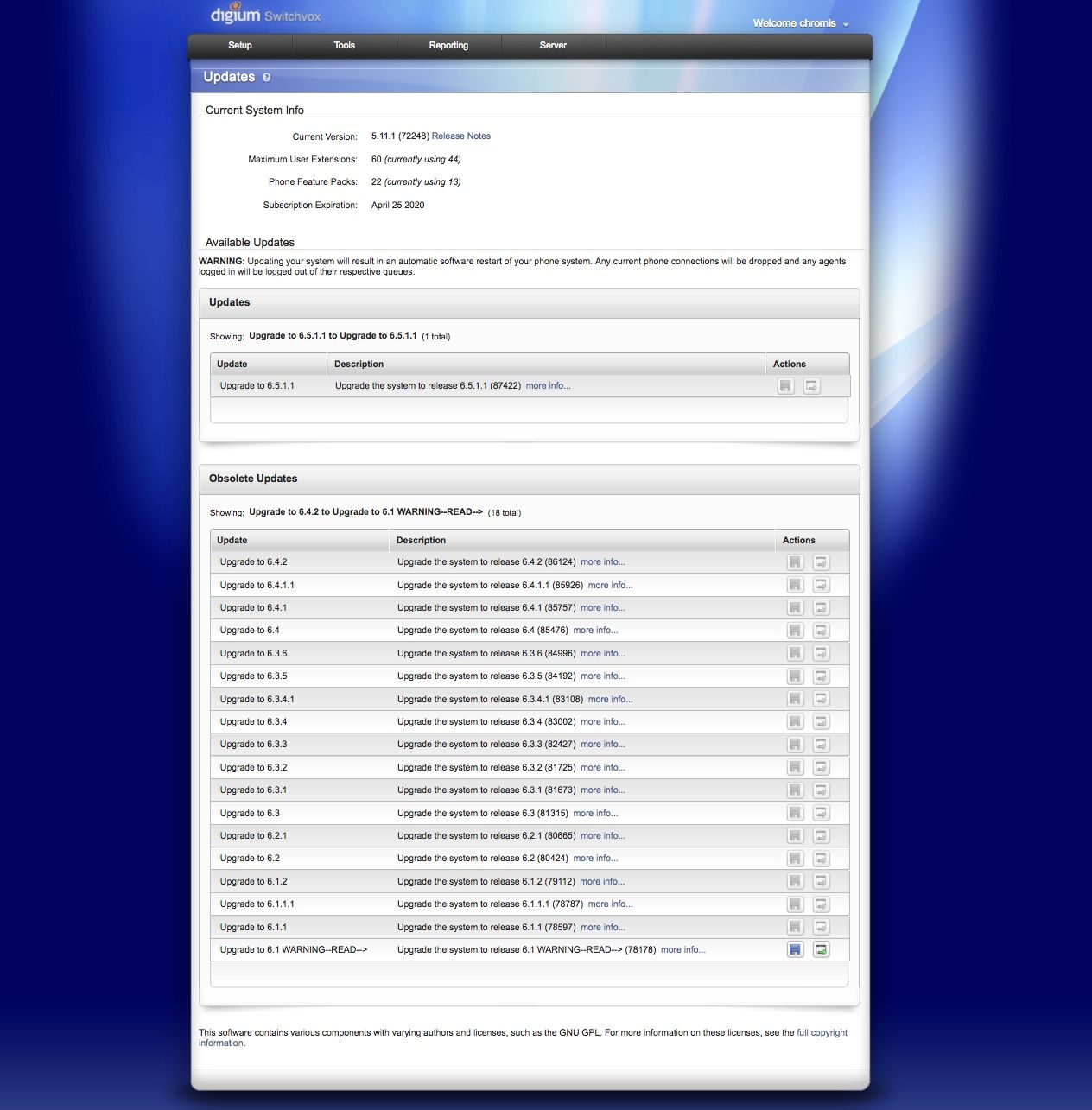The image size is (1092, 1110).
Task: Click the floppy disk icon for Upgrade to 6.3.6
Action: tap(795, 653)
